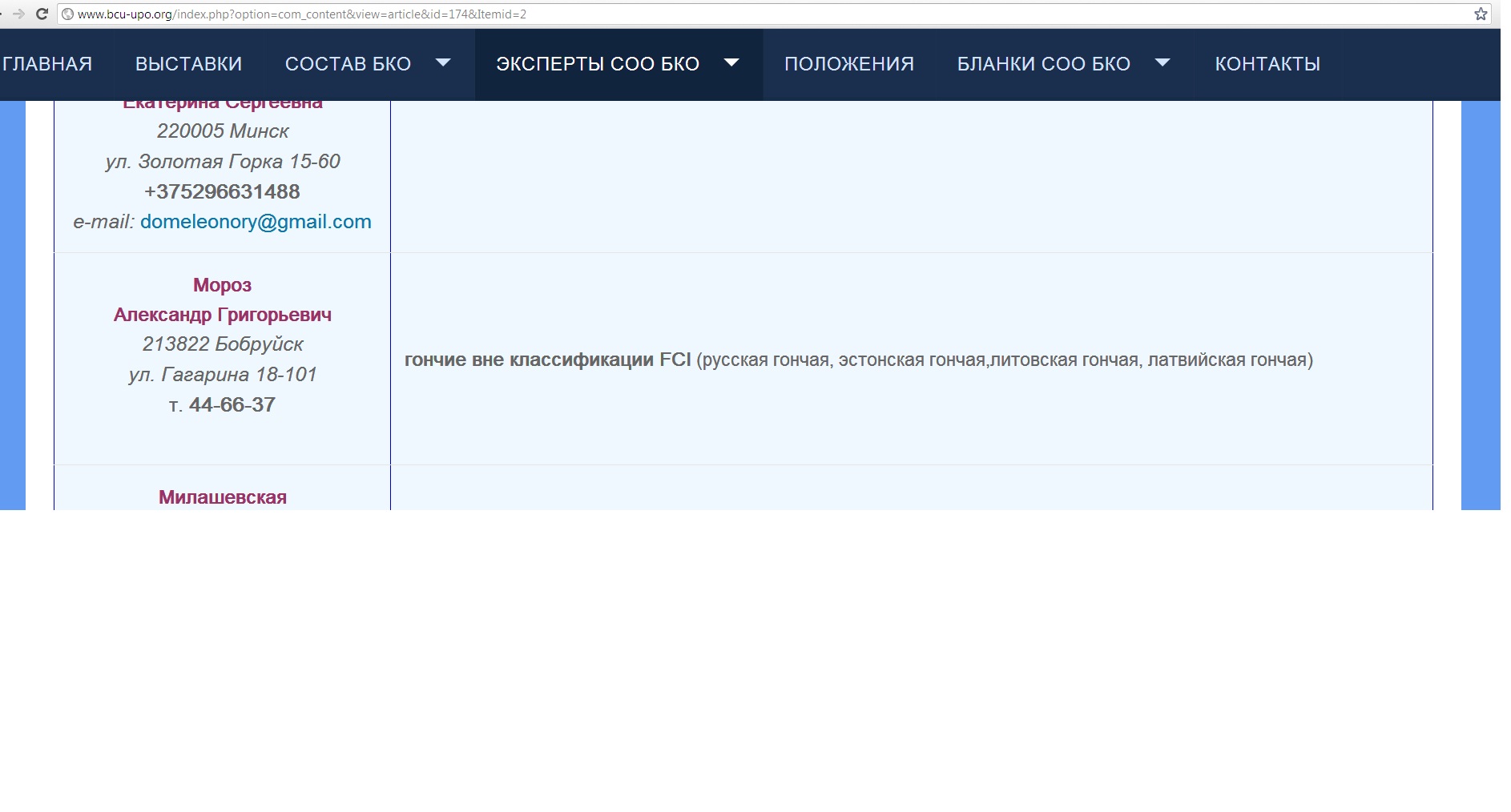Open site info icon in address bar

(x=68, y=14)
